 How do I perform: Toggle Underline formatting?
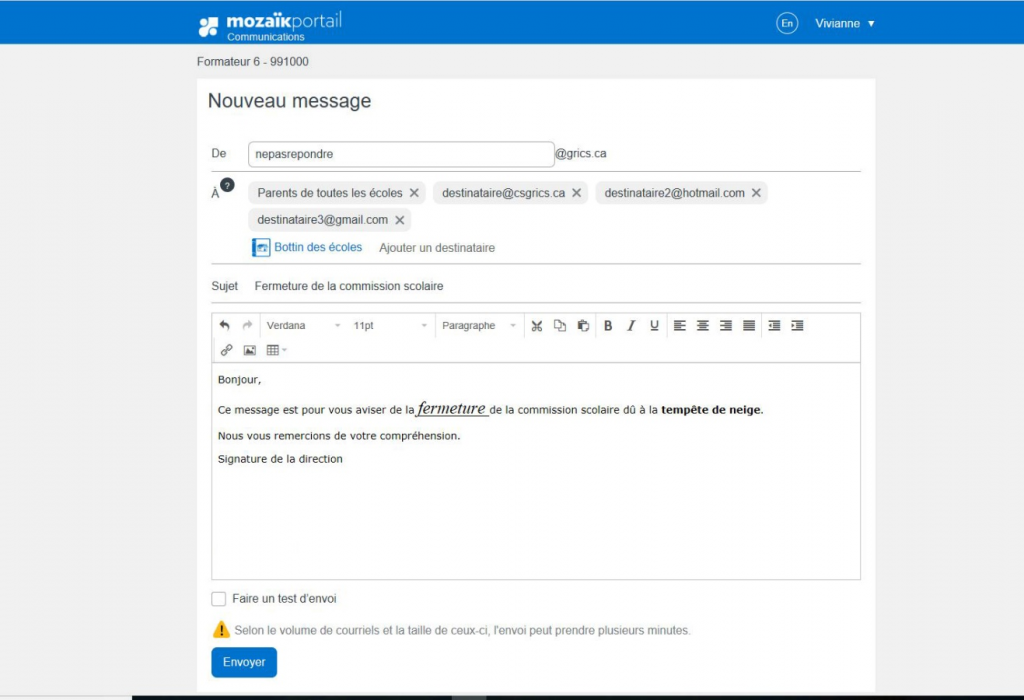654,325
